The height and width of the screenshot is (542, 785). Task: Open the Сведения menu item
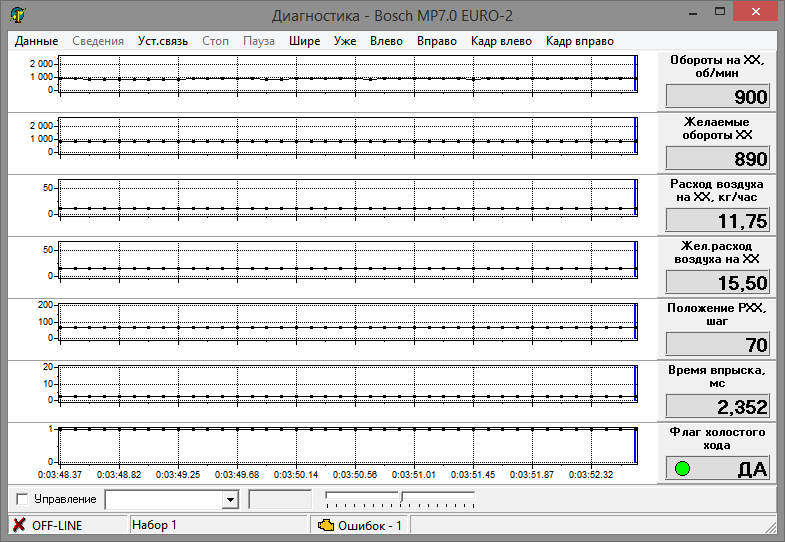coord(98,41)
